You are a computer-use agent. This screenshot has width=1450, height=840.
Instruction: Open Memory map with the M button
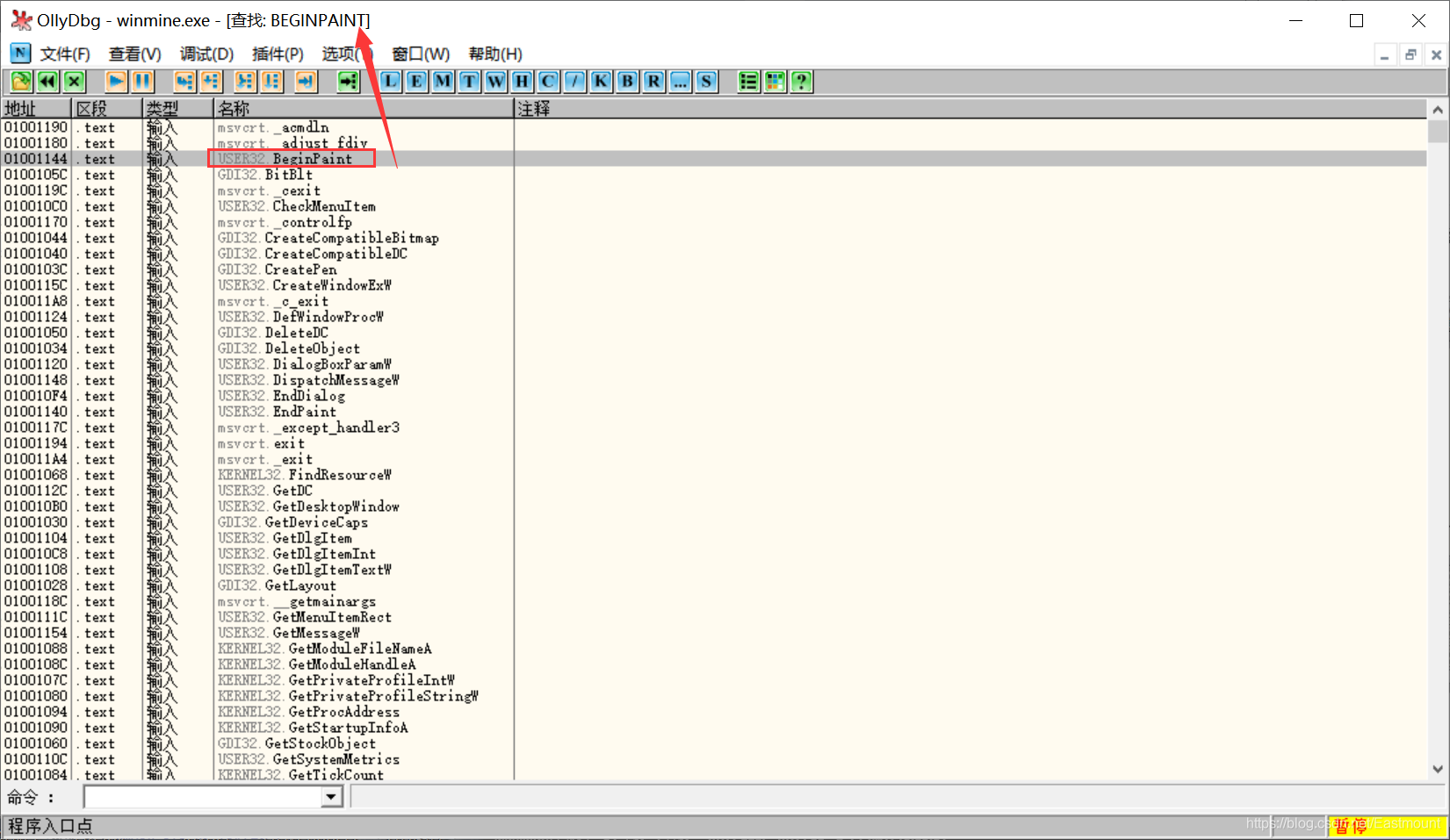pyautogui.click(x=444, y=82)
